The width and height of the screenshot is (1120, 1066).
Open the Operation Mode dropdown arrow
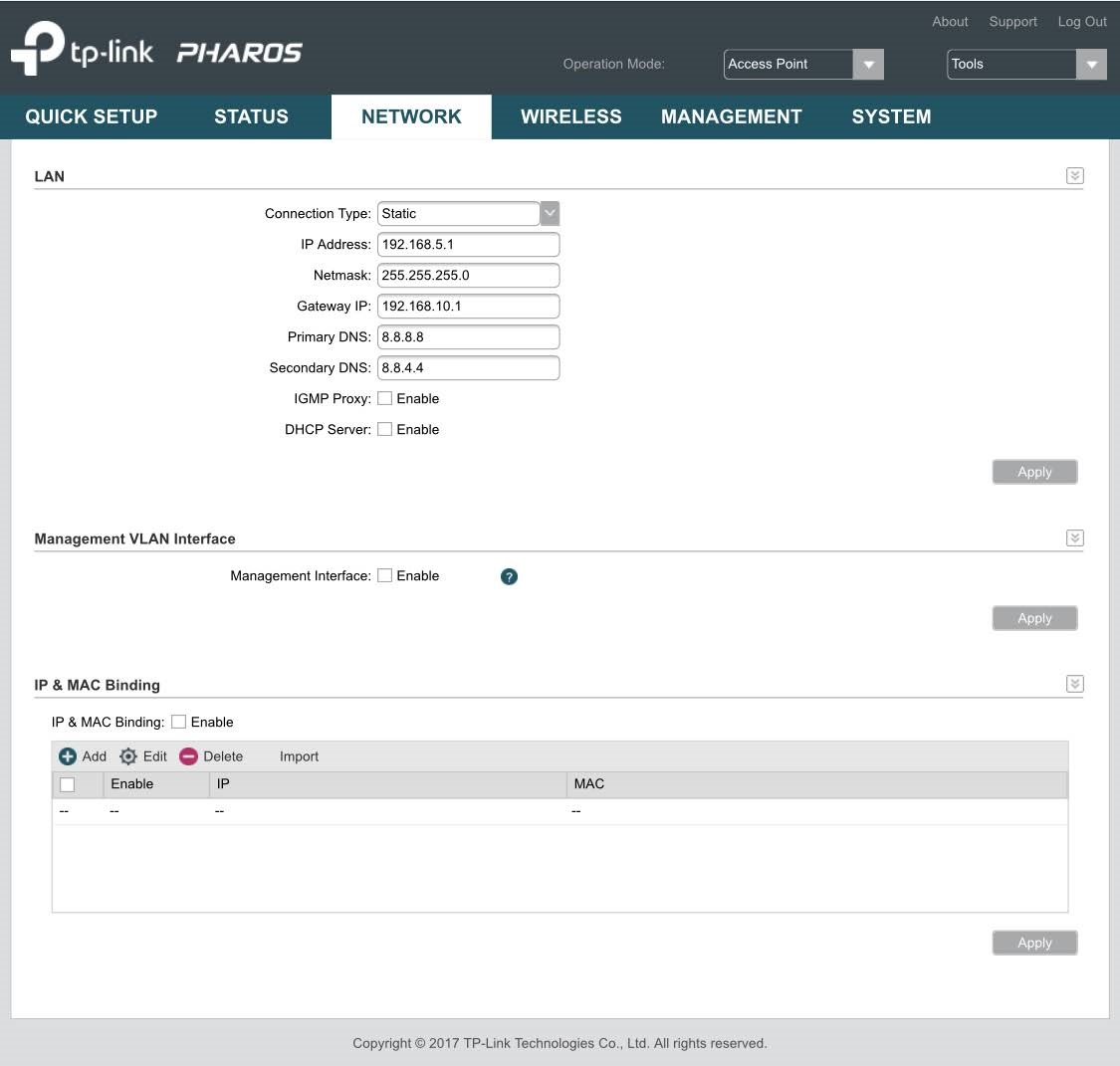(x=868, y=65)
